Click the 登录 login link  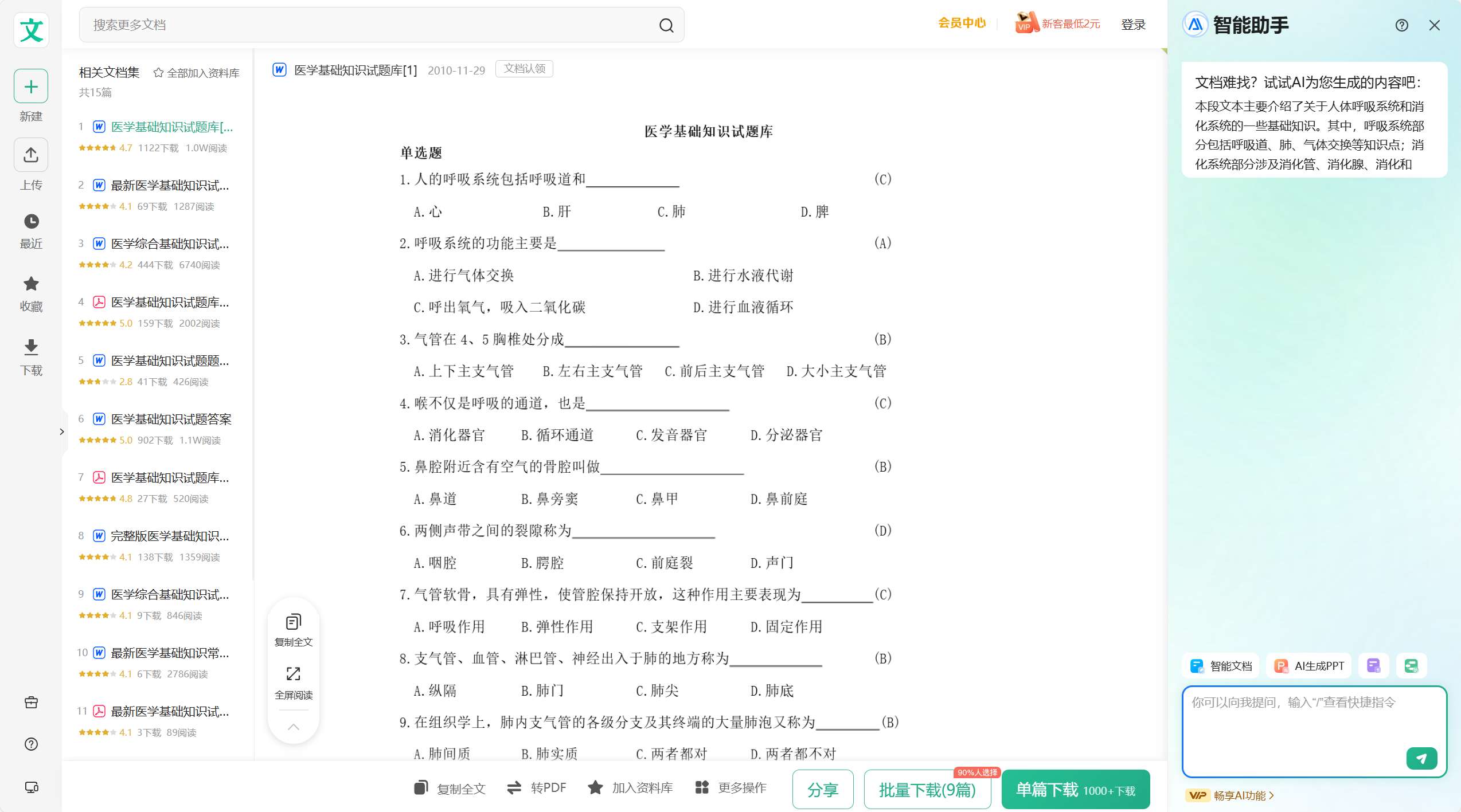click(1133, 25)
